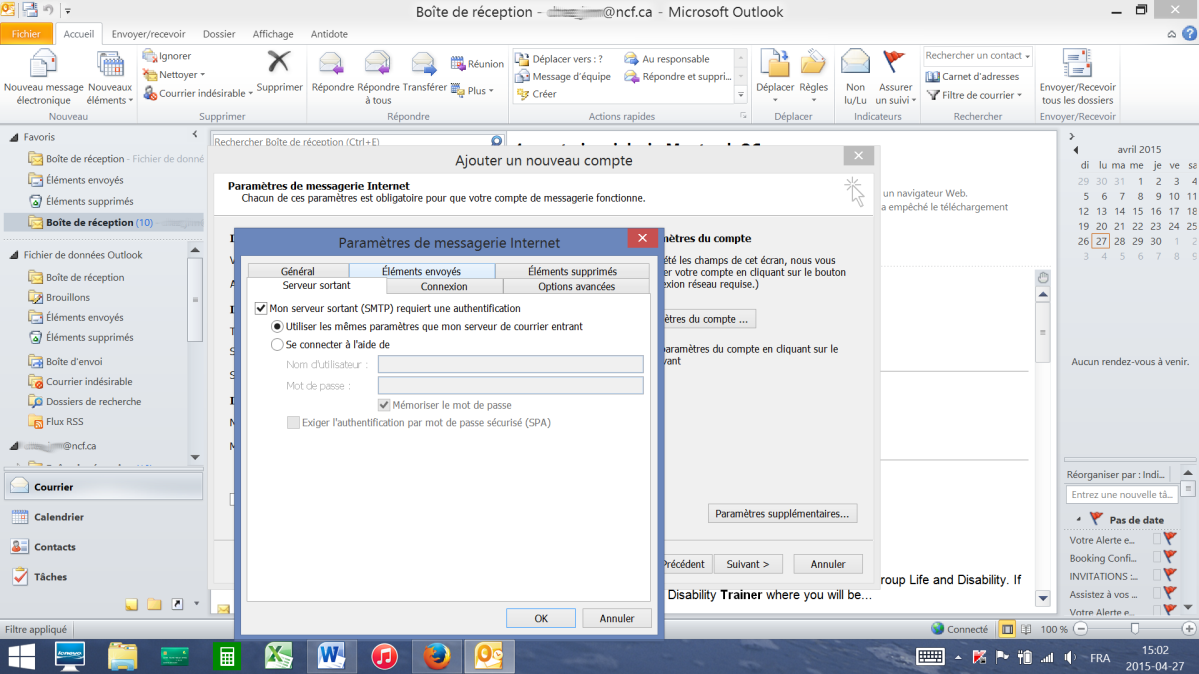The height and width of the screenshot is (674, 1199).
Task: Select Utiliser les mêmes paramètres radio
Action: [x=278, y=327]
